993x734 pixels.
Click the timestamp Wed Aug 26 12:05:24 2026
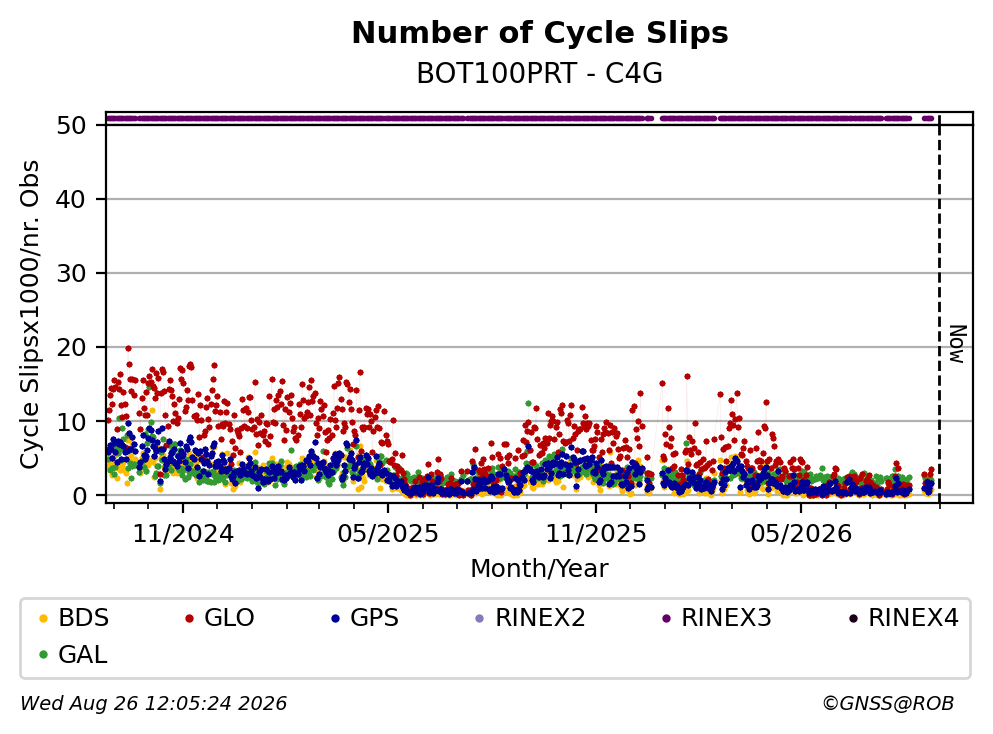(x=154, y=704)
